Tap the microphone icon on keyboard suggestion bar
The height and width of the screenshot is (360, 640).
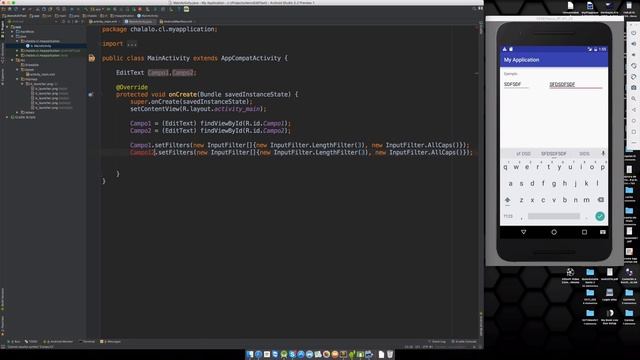pyautogui.click(x=603, y=153)
